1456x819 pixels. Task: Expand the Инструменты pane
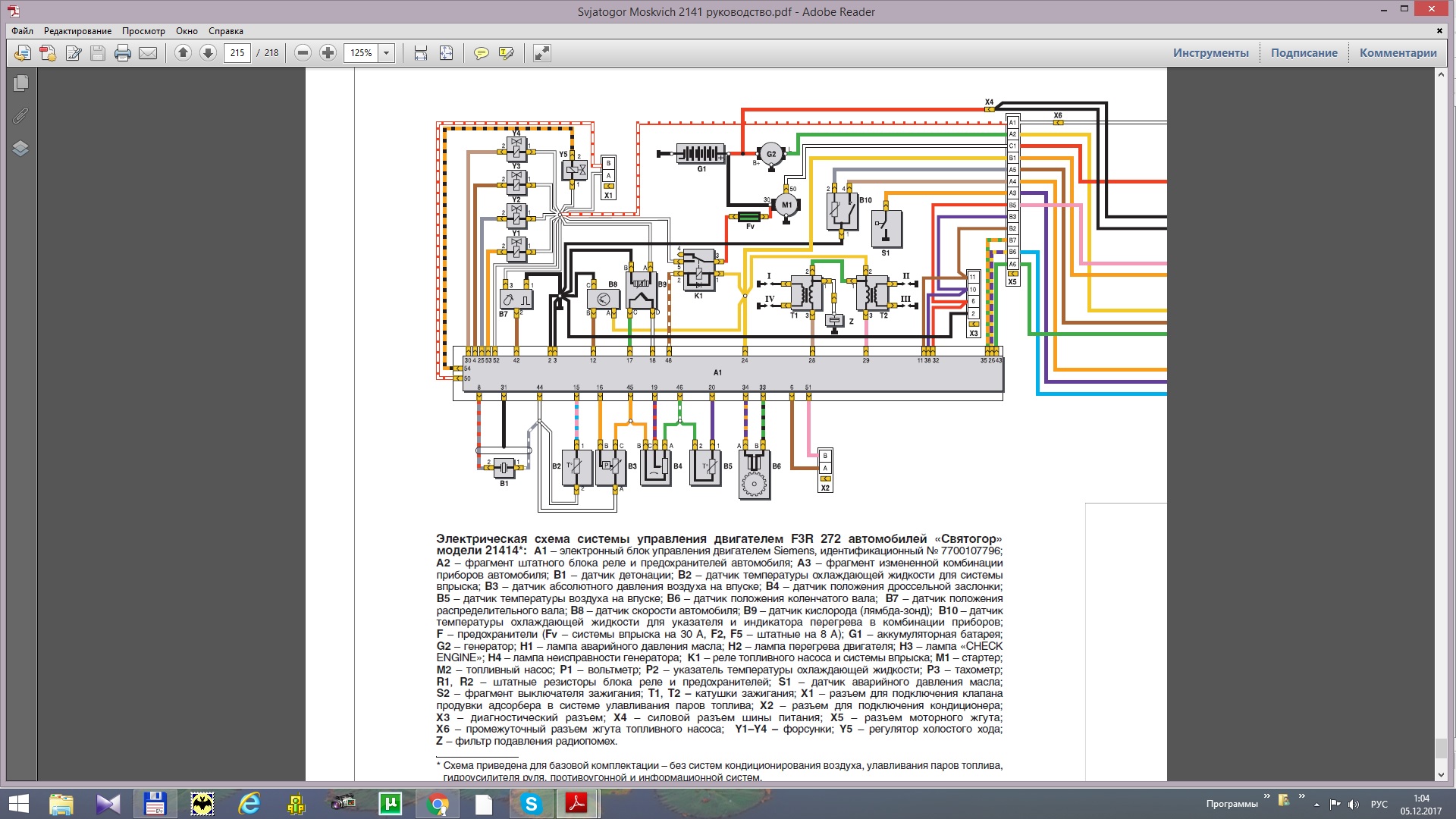click(x=1210, y=53)
